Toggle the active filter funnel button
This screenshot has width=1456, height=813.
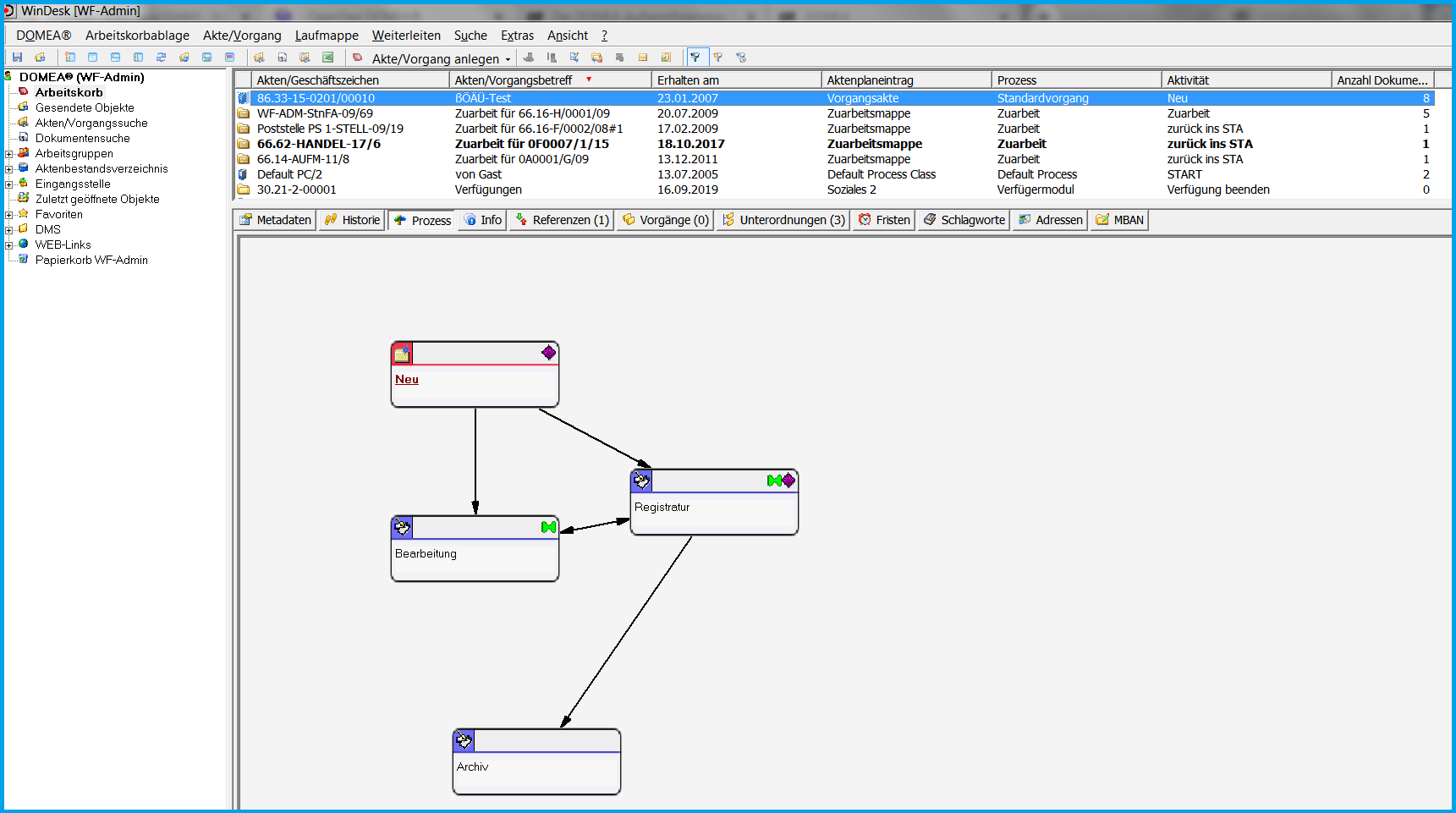pyautogui.click(x=695, y=58)
